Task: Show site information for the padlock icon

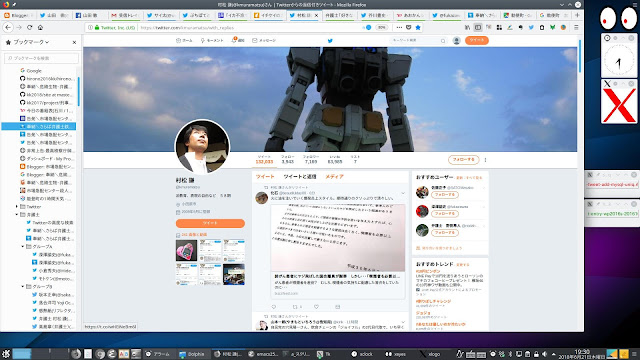Action: (x=97, y=27)
